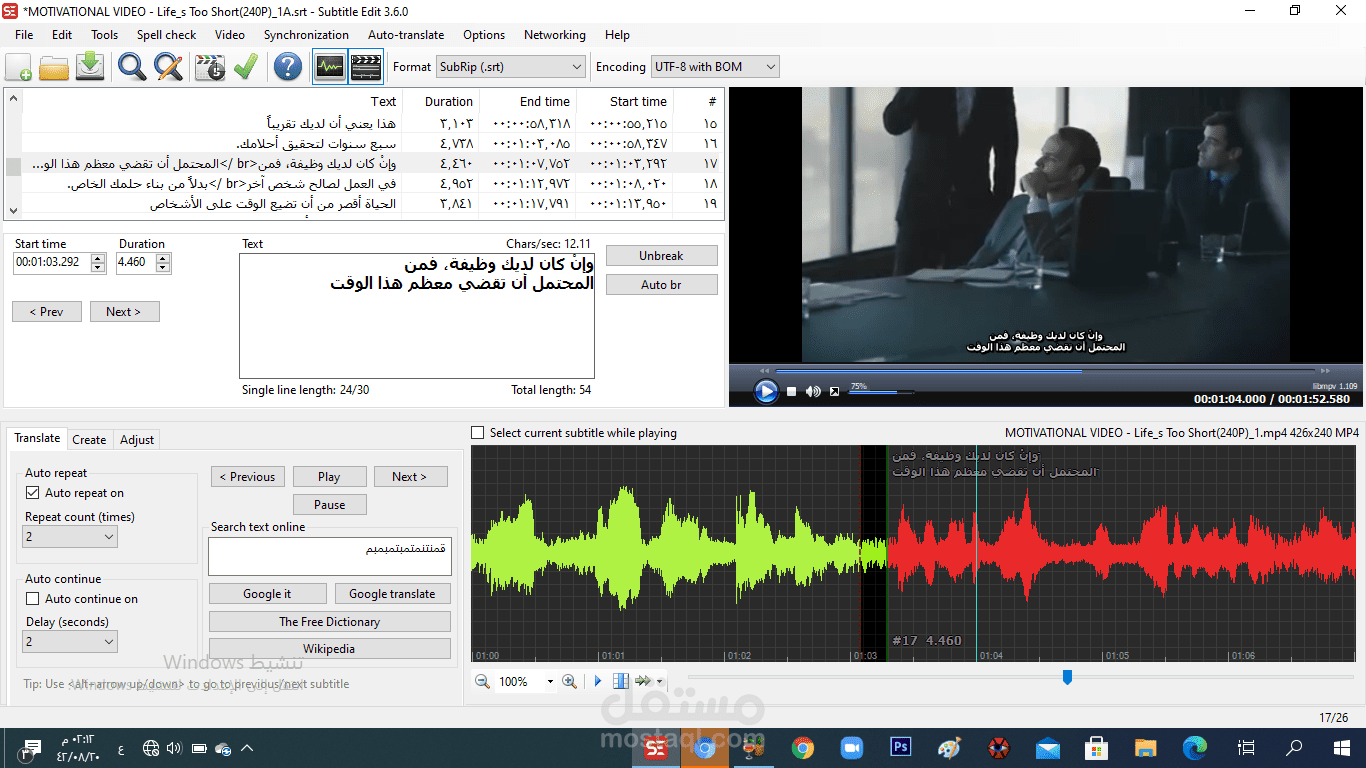Open File Explorer from the taskbar
Screen dimensions: 1366x768
1145,747
